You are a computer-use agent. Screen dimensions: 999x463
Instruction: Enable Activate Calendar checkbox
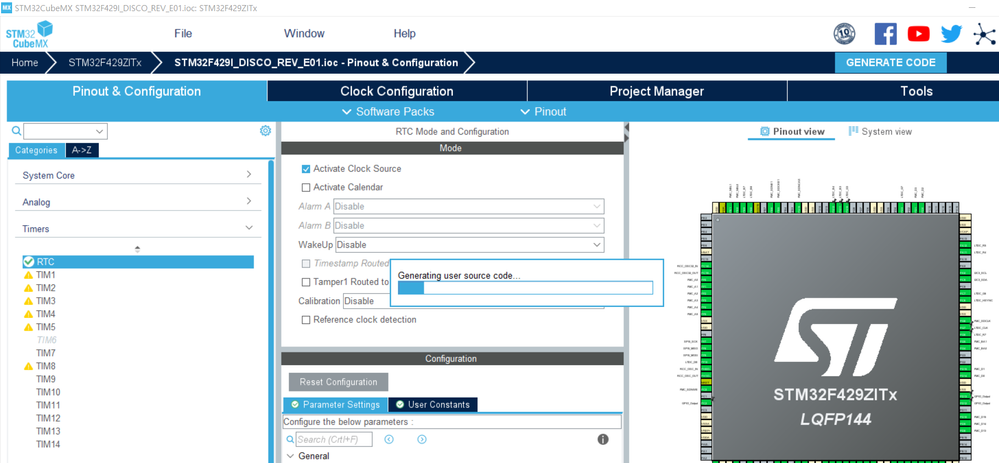tap(306, 187)
